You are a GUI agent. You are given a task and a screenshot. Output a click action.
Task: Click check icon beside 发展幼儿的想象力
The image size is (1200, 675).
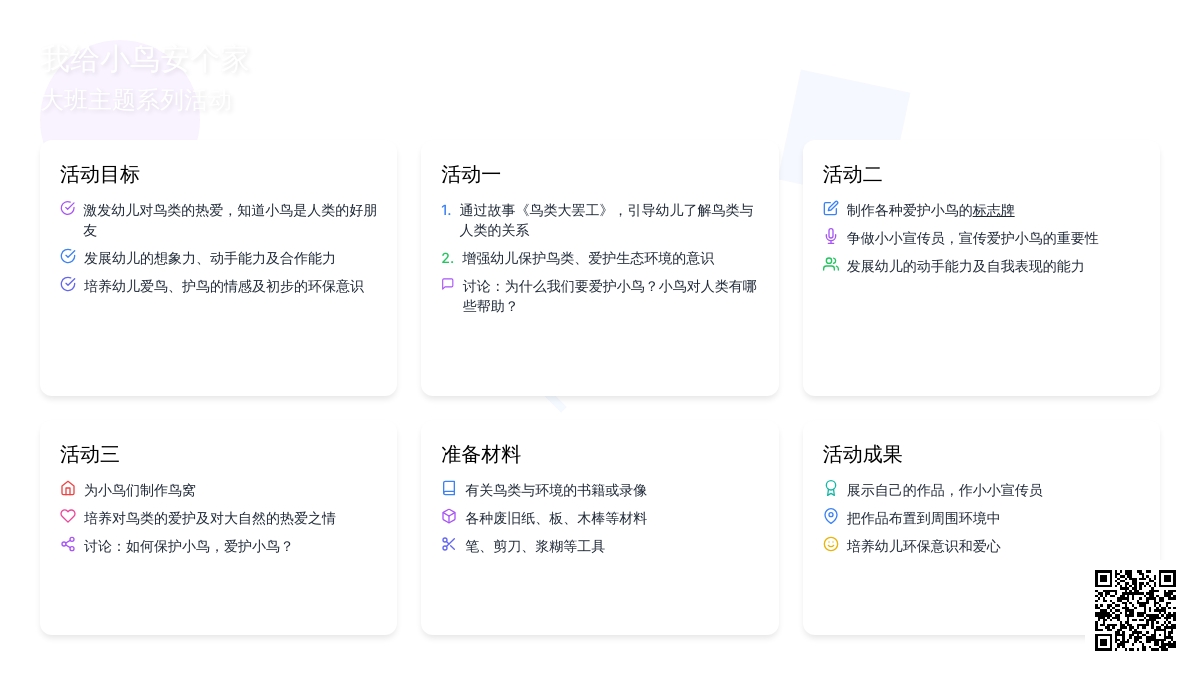click(68, 256)
